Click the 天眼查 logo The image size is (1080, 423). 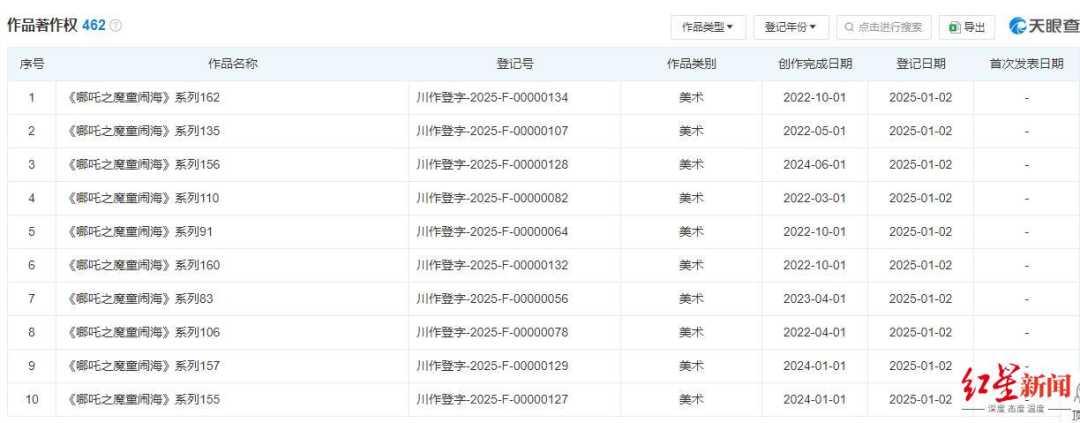(x=1044, y=26)
